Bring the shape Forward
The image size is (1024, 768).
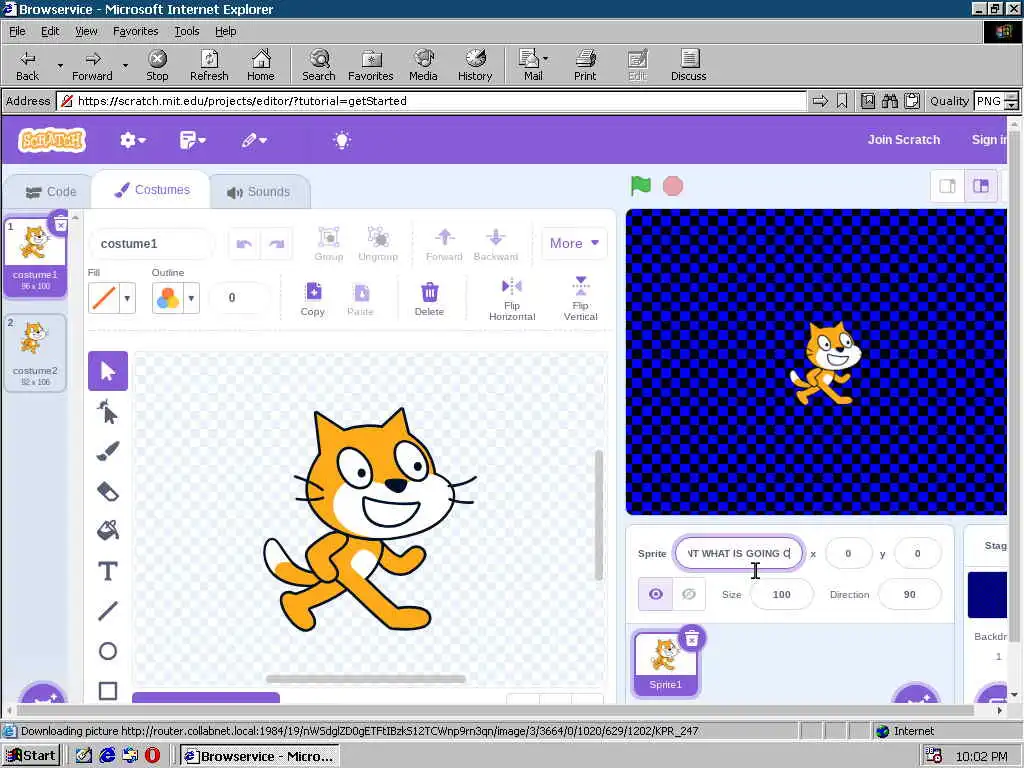tap(444, 244)
